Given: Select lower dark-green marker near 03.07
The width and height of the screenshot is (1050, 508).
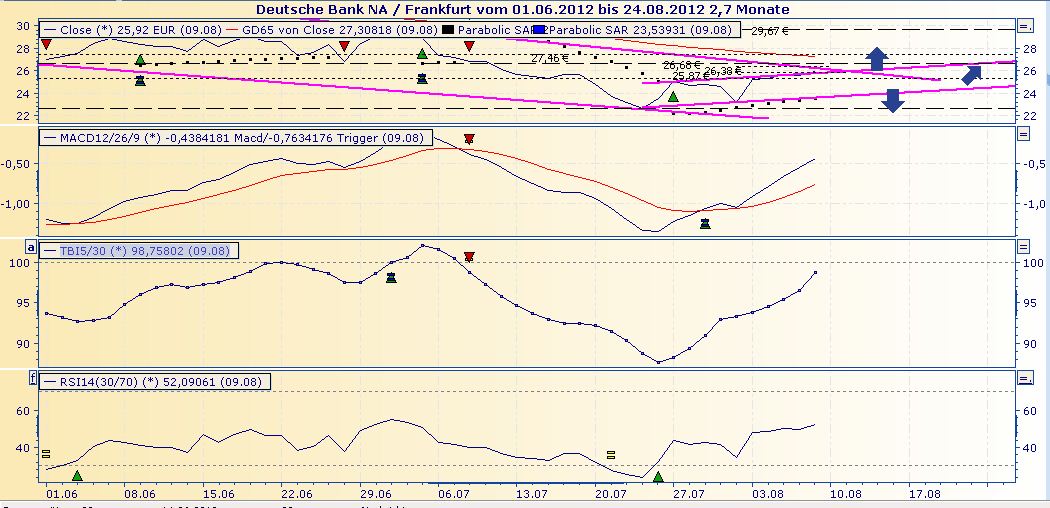Looking at the screenshot, I should pyautogui.click(x=422, y=78).
